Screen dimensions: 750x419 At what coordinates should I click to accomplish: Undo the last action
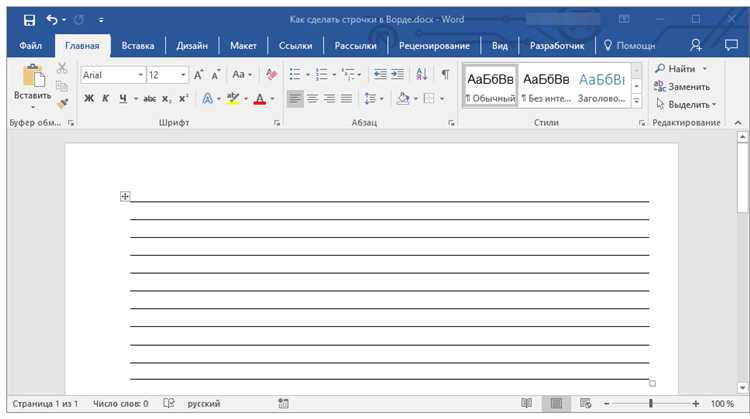pyautogui.click(x=52, y=20)
